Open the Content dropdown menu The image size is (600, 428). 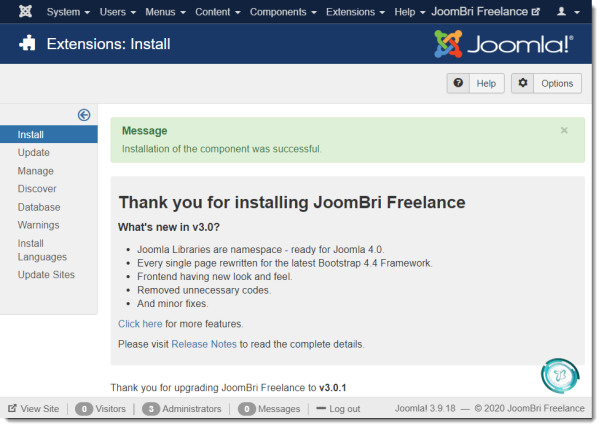tap(217, 12)
